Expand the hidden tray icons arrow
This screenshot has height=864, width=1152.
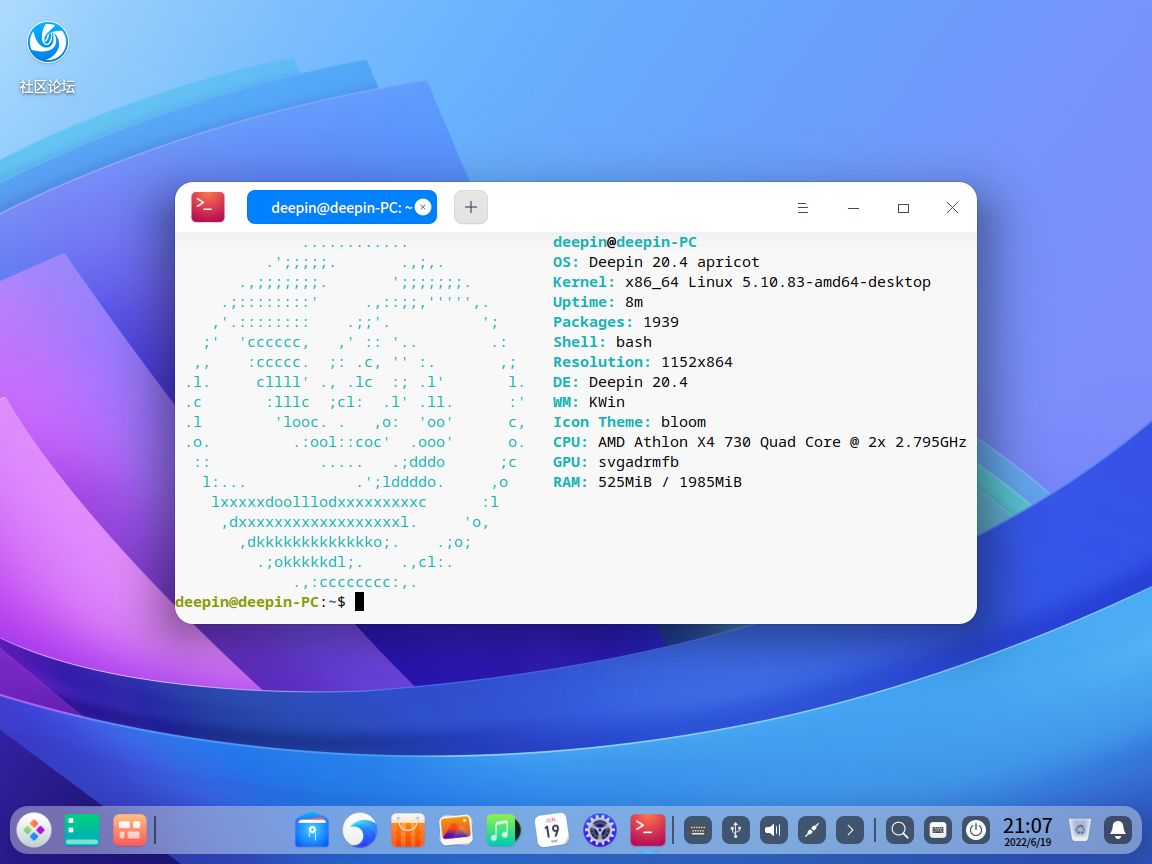coord(850,829)
